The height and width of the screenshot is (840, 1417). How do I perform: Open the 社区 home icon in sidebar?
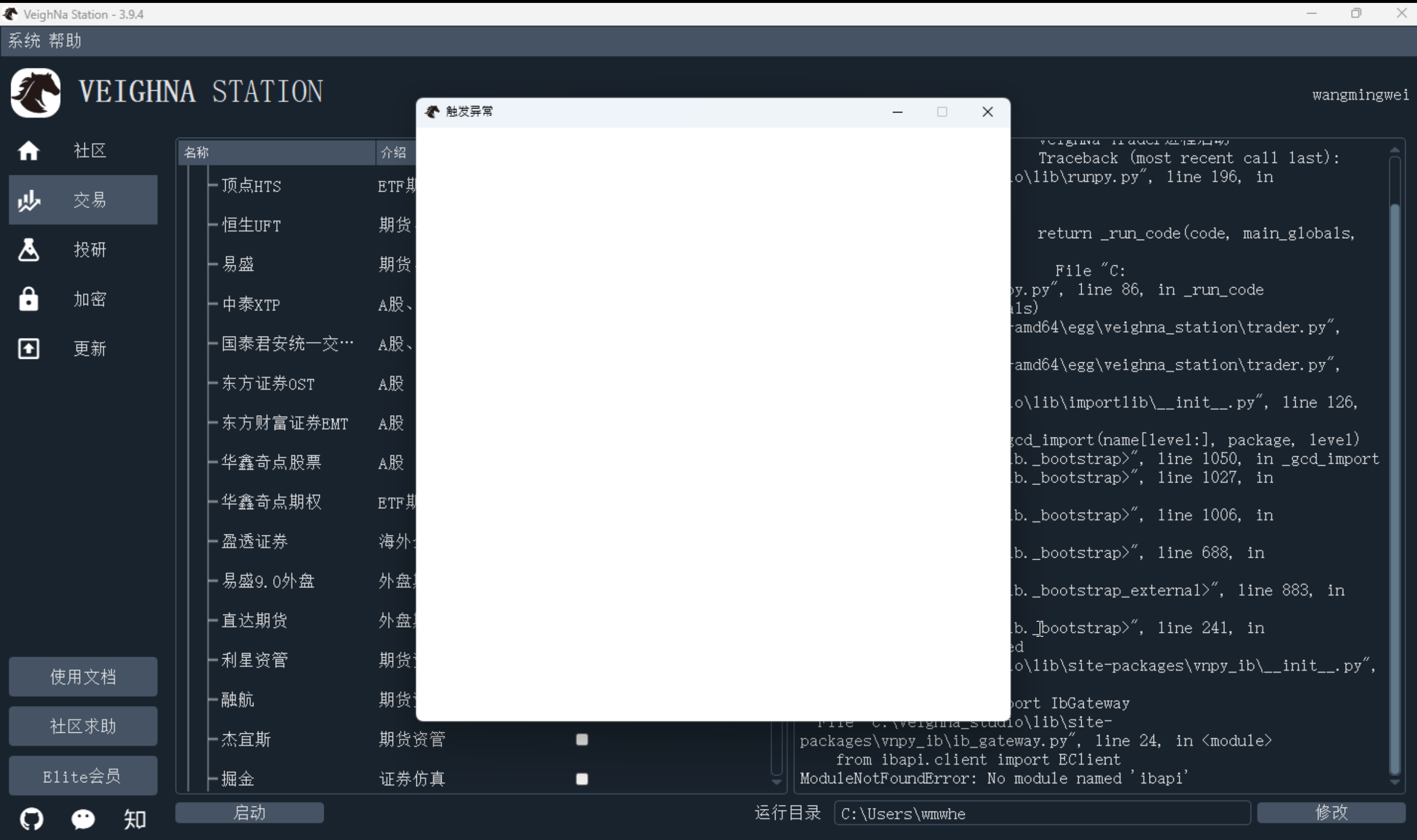28,150
